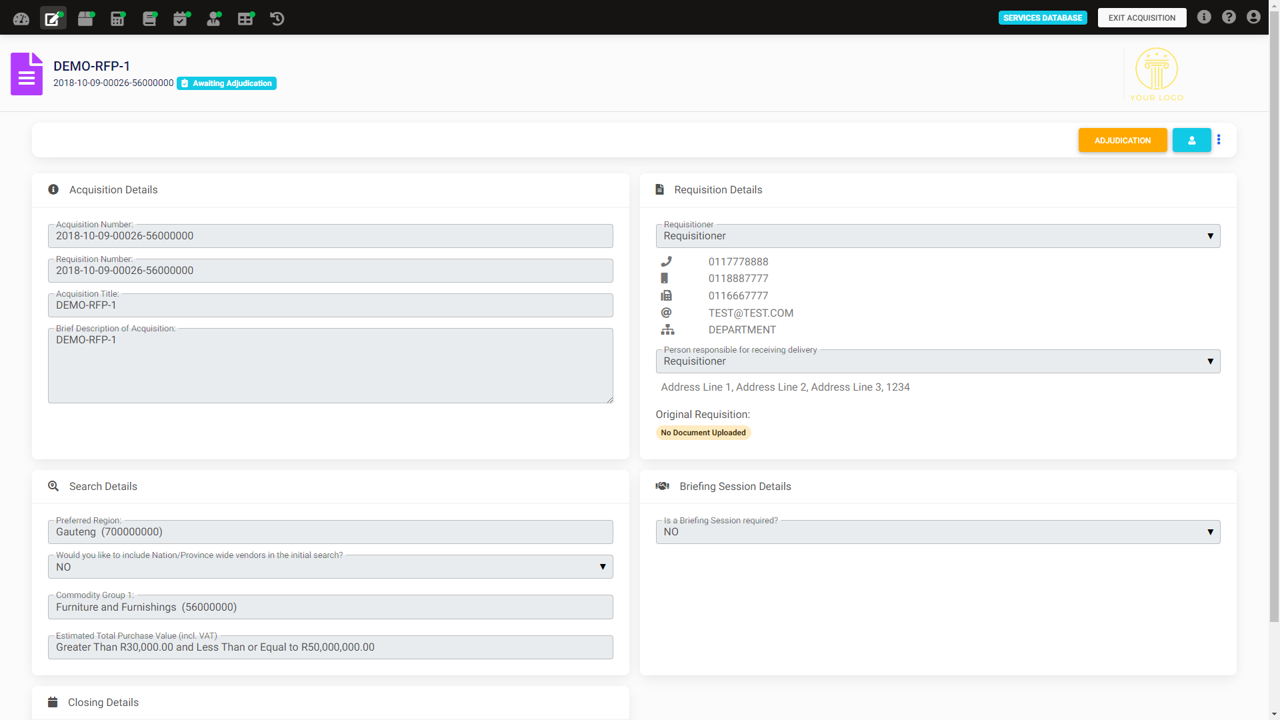Click the blue user button beside Adjudication
The height and width of the screenshot is (720, 1280).
[x=1191, y=140]
